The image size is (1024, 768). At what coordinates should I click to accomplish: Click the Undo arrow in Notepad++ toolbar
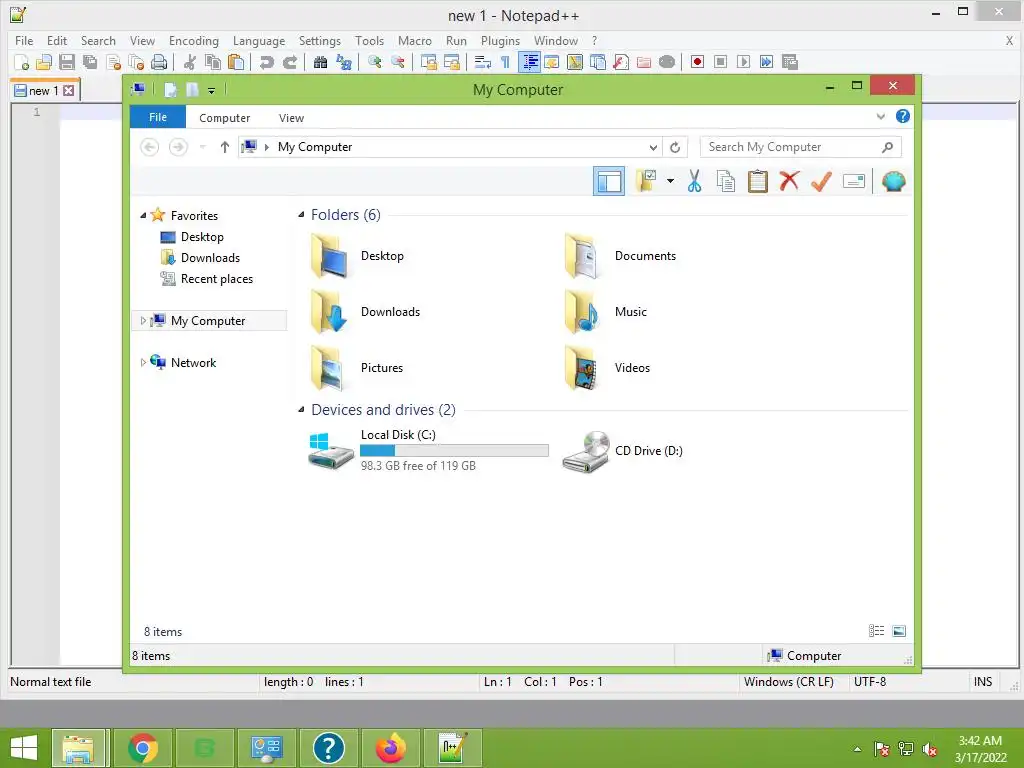click(x=266, y=62)
